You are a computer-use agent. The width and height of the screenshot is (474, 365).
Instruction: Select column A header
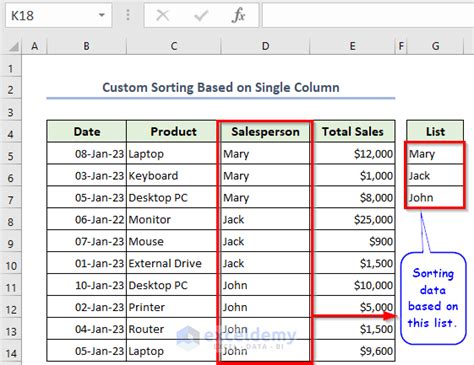(34, 46)
